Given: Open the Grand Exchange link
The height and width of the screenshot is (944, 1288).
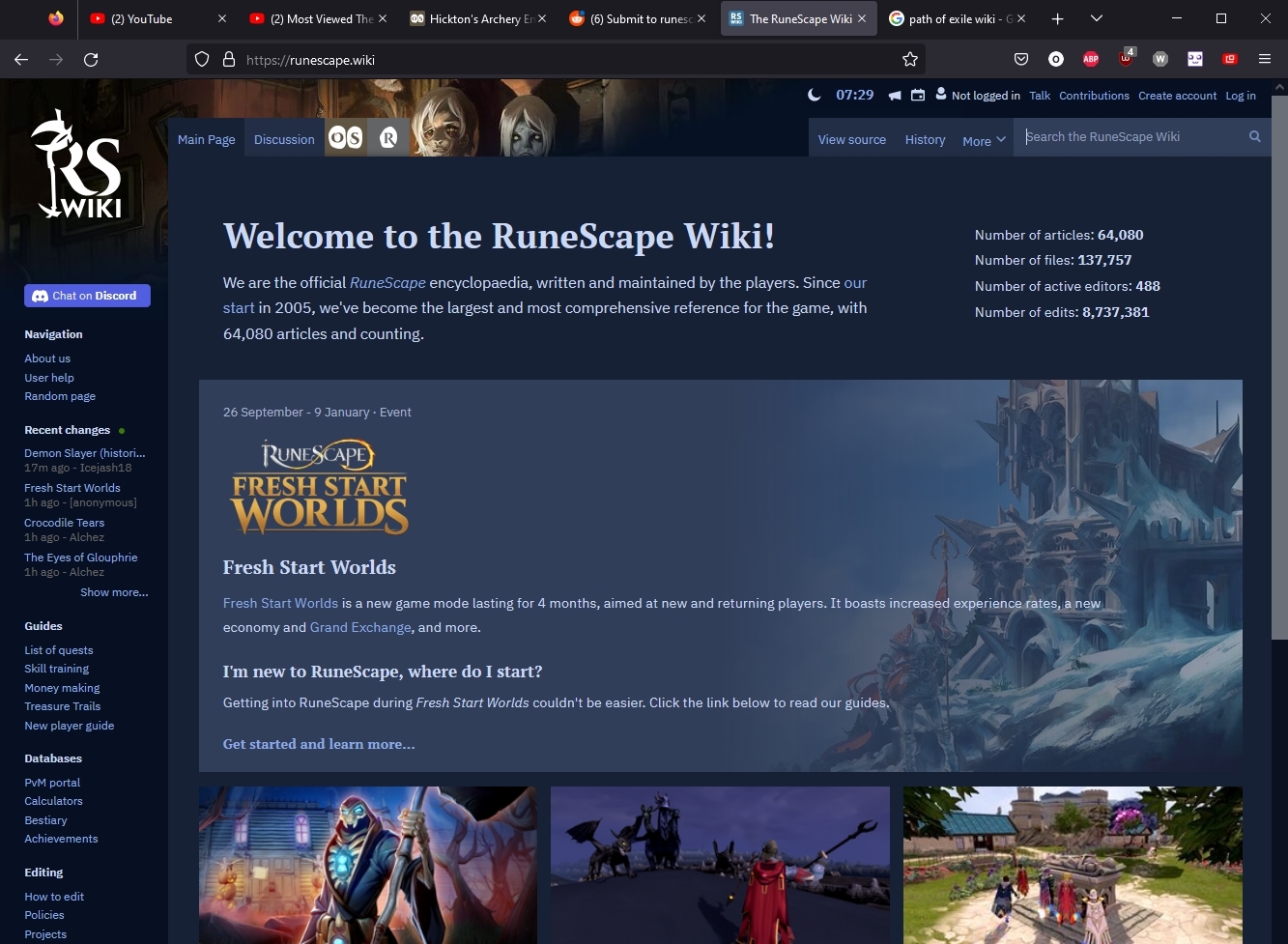Looking at the screenshot, I should (360, 627).
